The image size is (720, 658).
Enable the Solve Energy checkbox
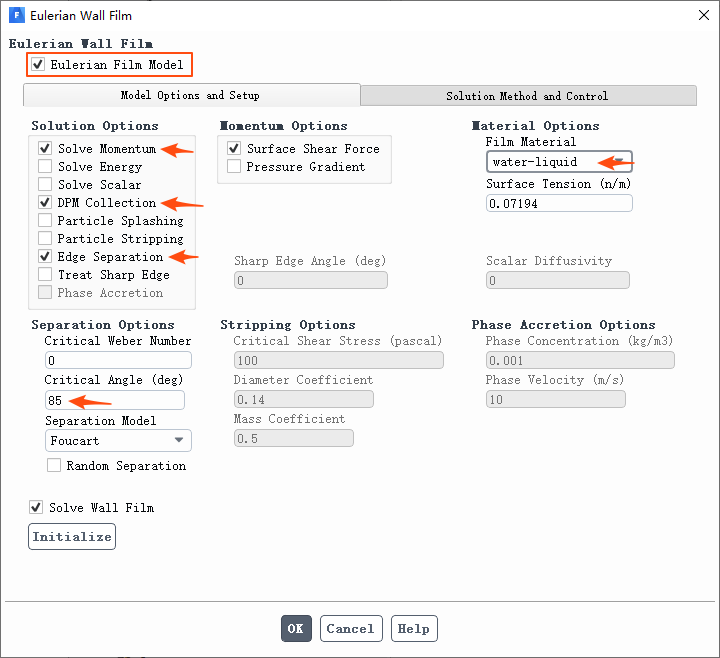45,167
